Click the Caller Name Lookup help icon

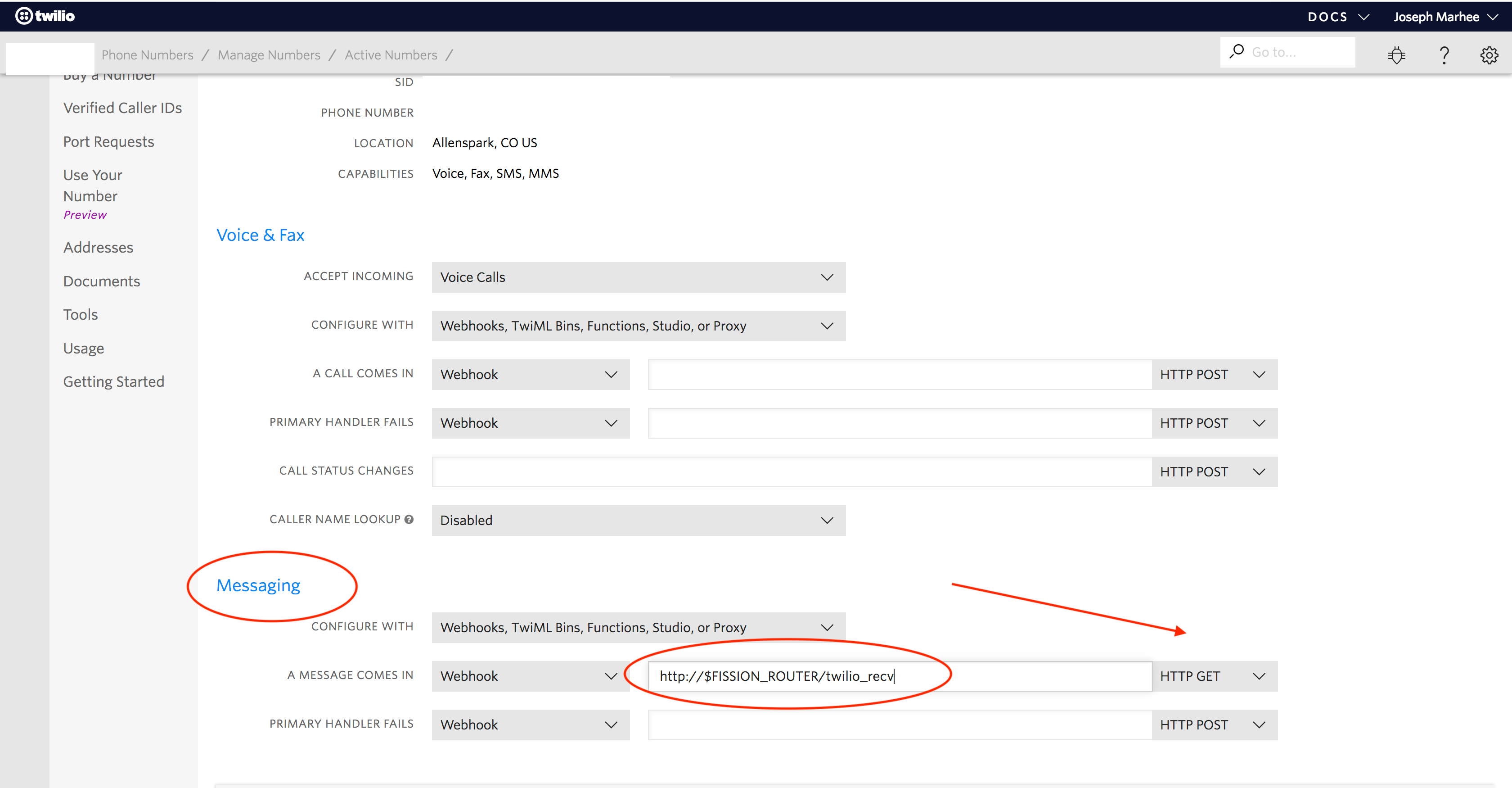tap(409, 519)
